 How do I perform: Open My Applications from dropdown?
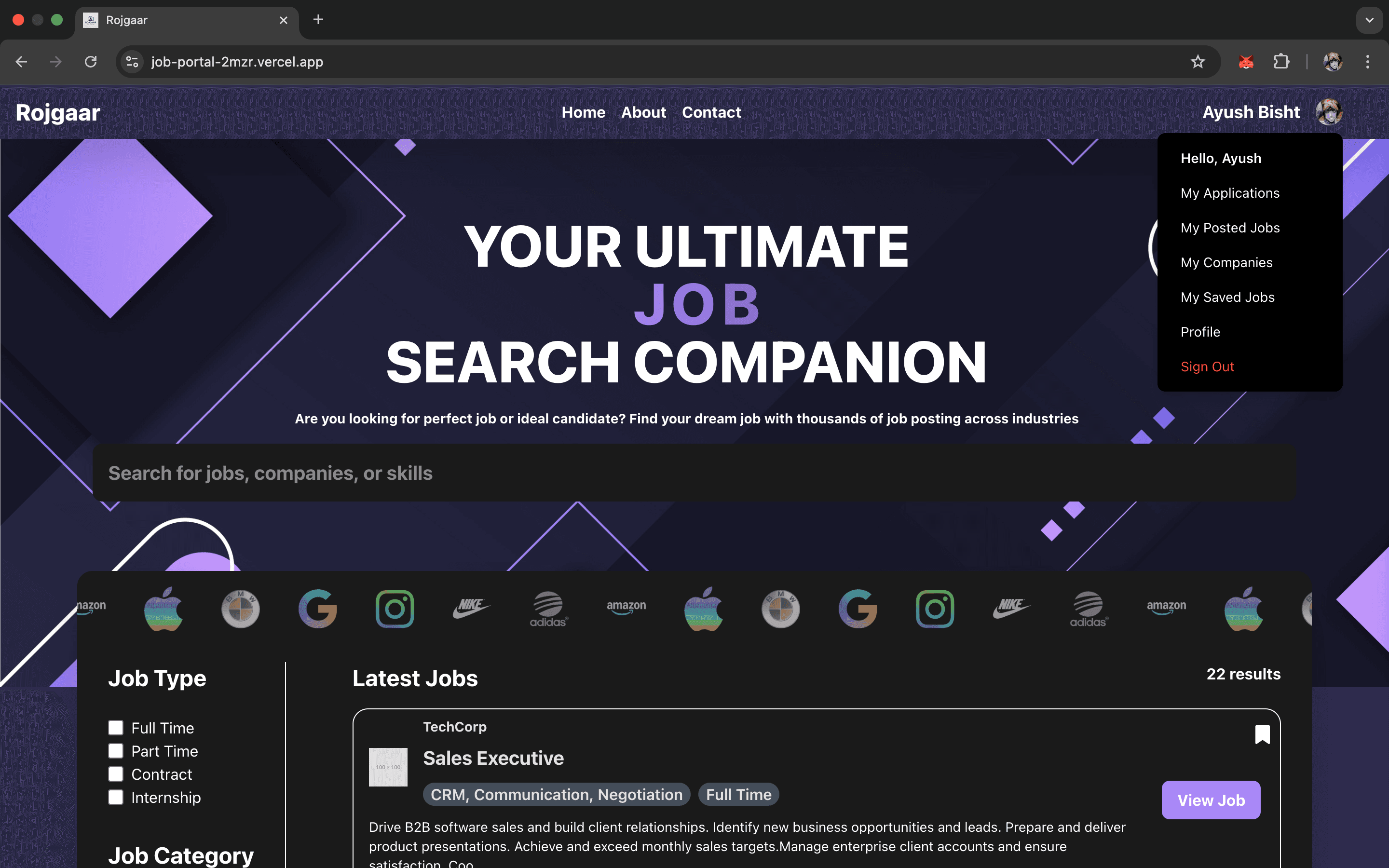coord(1230,193)
